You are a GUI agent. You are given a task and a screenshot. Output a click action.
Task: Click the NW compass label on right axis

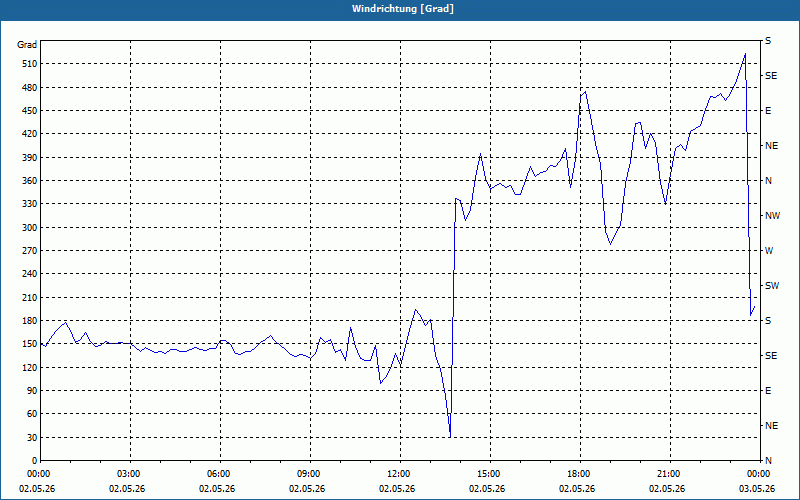coord(772,216)
